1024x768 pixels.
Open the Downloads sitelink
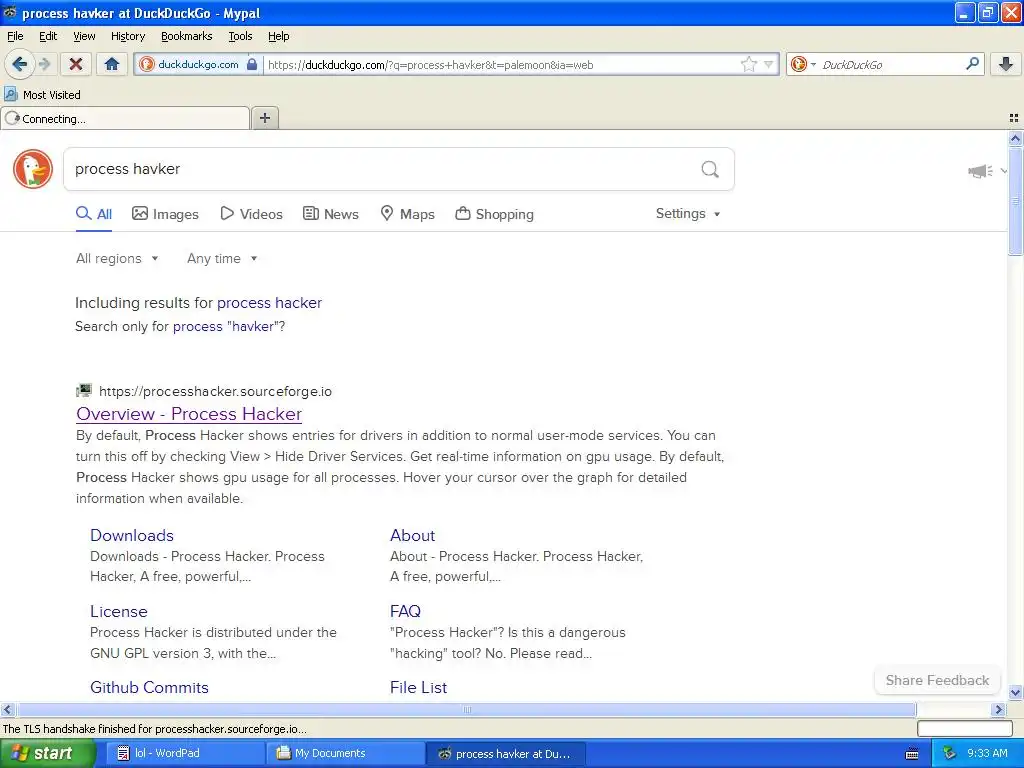coord(131,536)
